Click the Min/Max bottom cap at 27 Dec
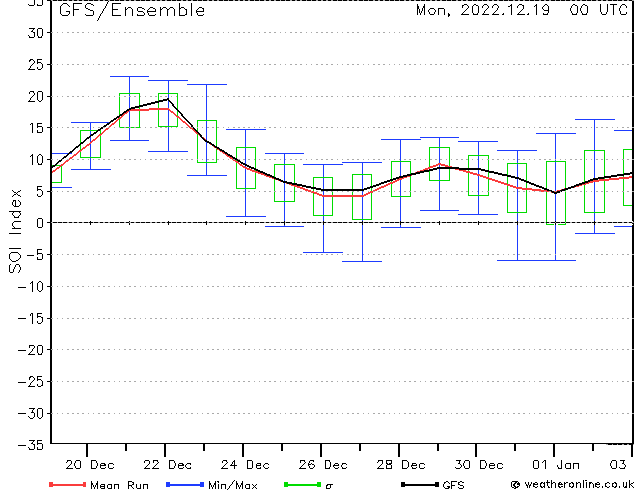 pyautogui.click(x=362, y=262)
